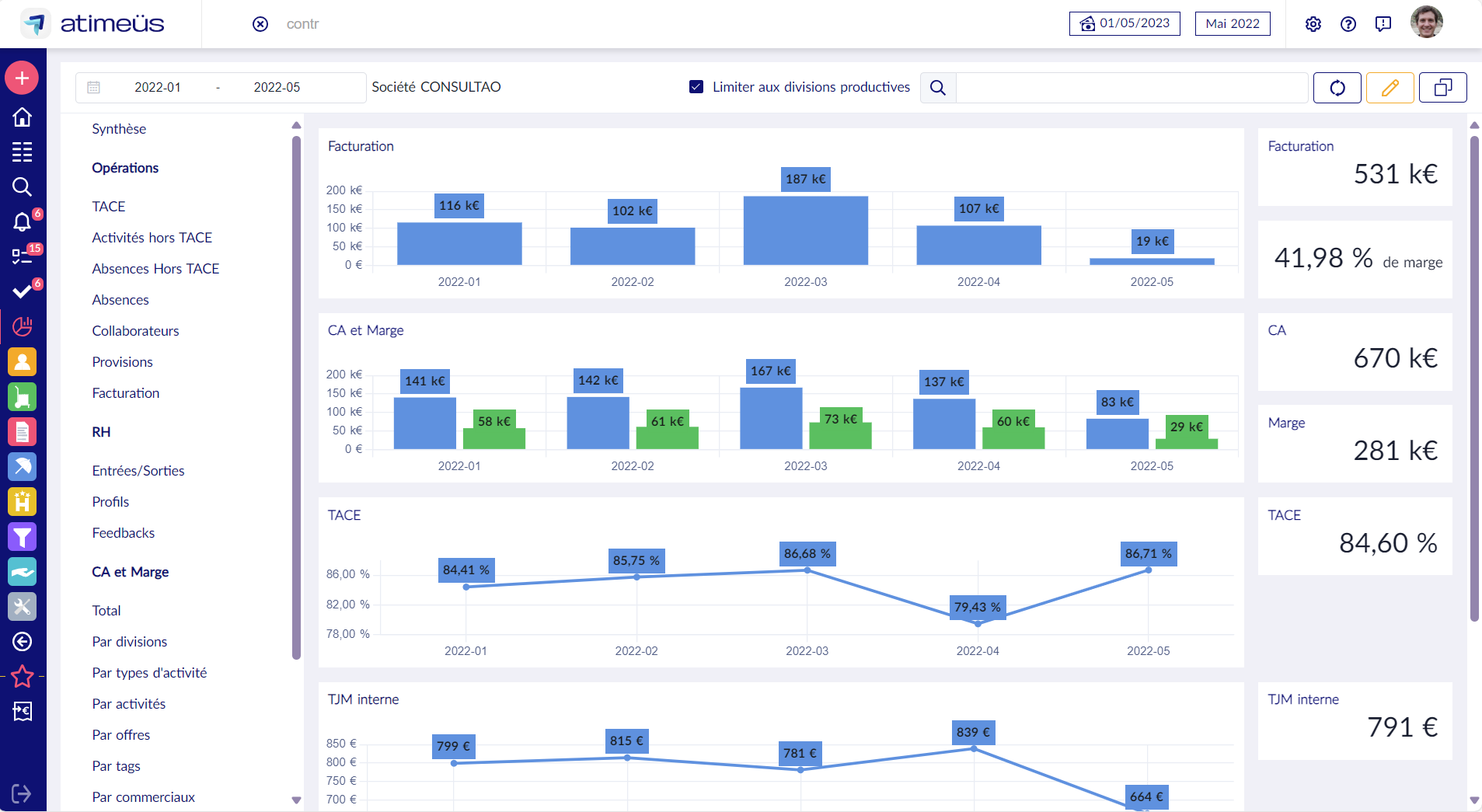Open the 2022-01 to 2022-05 date range picker
1482x812 pixels.
click(x=218, y=88)
